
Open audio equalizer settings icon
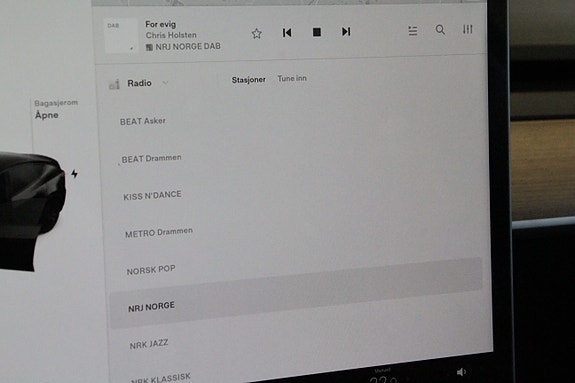[x=468, y=29]
